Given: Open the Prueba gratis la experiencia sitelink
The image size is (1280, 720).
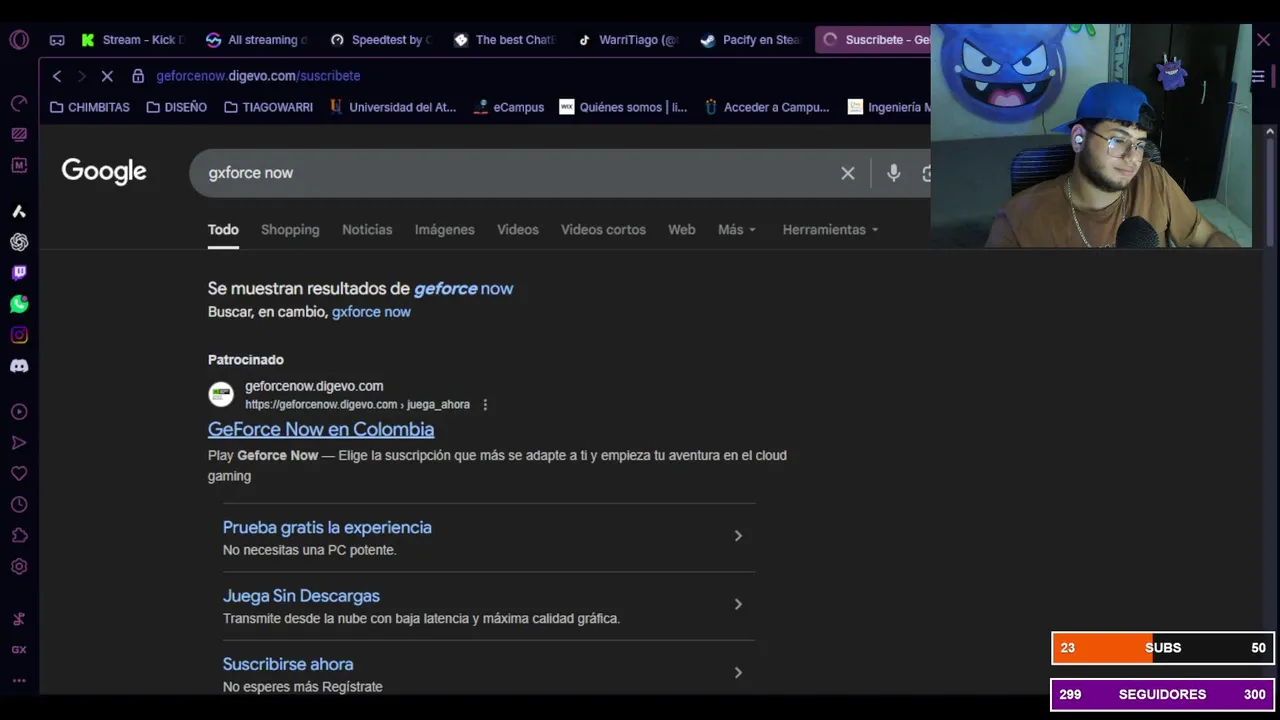Looking at the screenshot, I should click(327, 527).
